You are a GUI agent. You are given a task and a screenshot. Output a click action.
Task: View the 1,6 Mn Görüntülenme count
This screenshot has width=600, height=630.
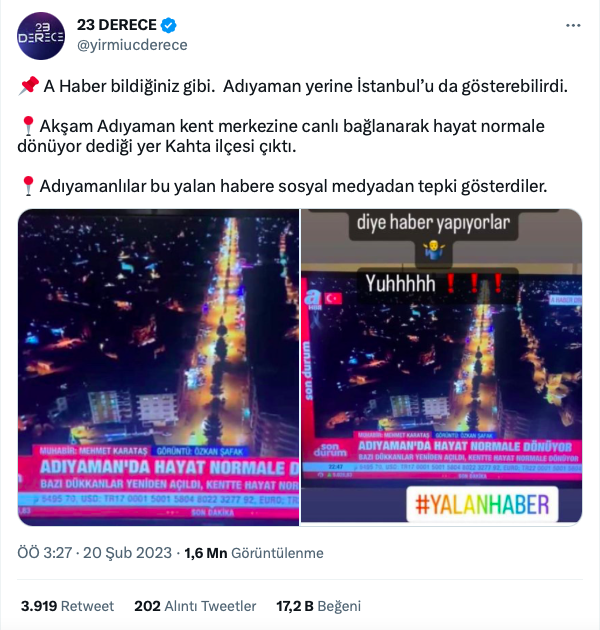(x=254, y=553)
